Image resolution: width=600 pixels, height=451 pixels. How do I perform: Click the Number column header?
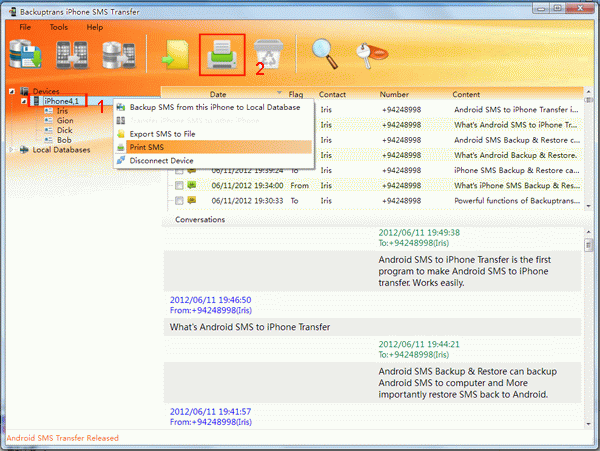tap(394, 94)
